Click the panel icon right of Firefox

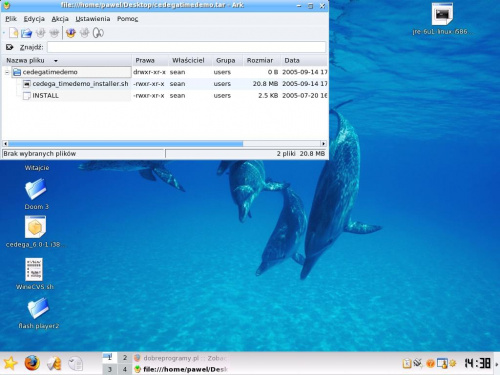coord(54,363)
